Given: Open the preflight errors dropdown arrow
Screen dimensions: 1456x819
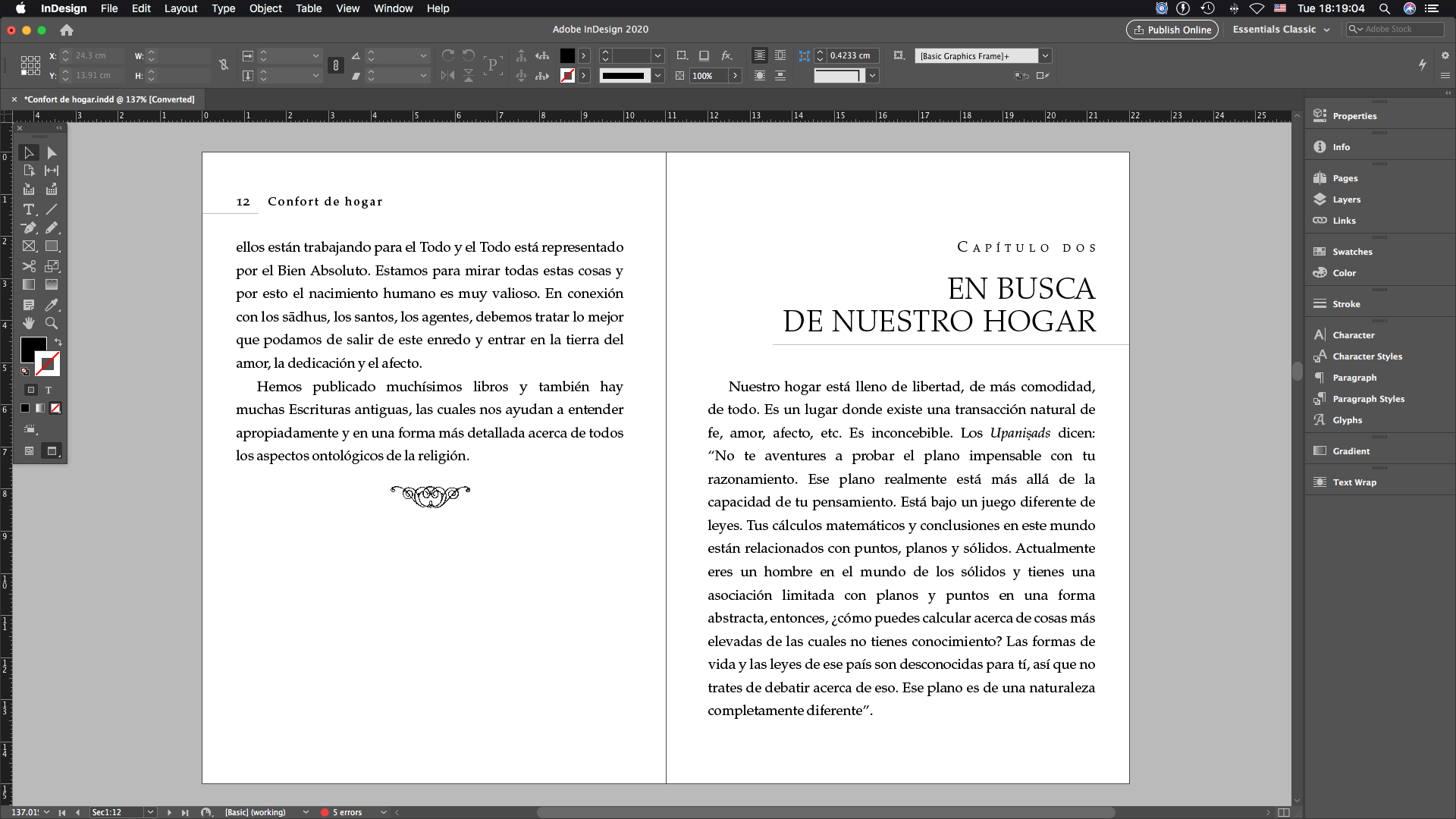Looking at the screenshot, I should (384, 812).
